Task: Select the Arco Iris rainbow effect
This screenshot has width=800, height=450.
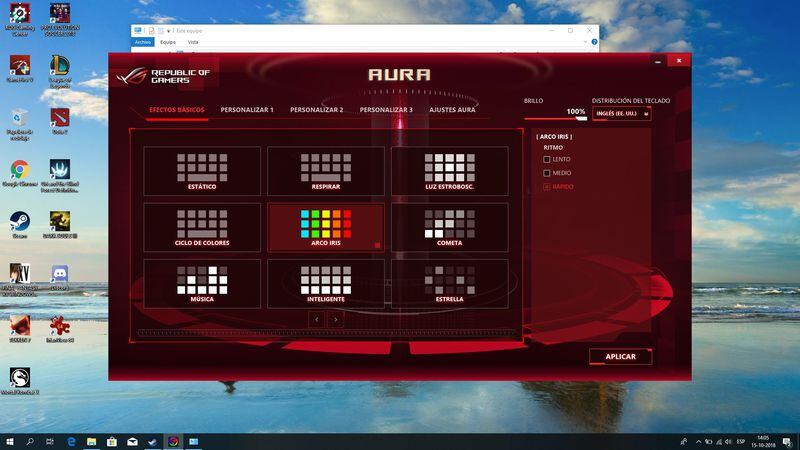Action: click(326, 227)
